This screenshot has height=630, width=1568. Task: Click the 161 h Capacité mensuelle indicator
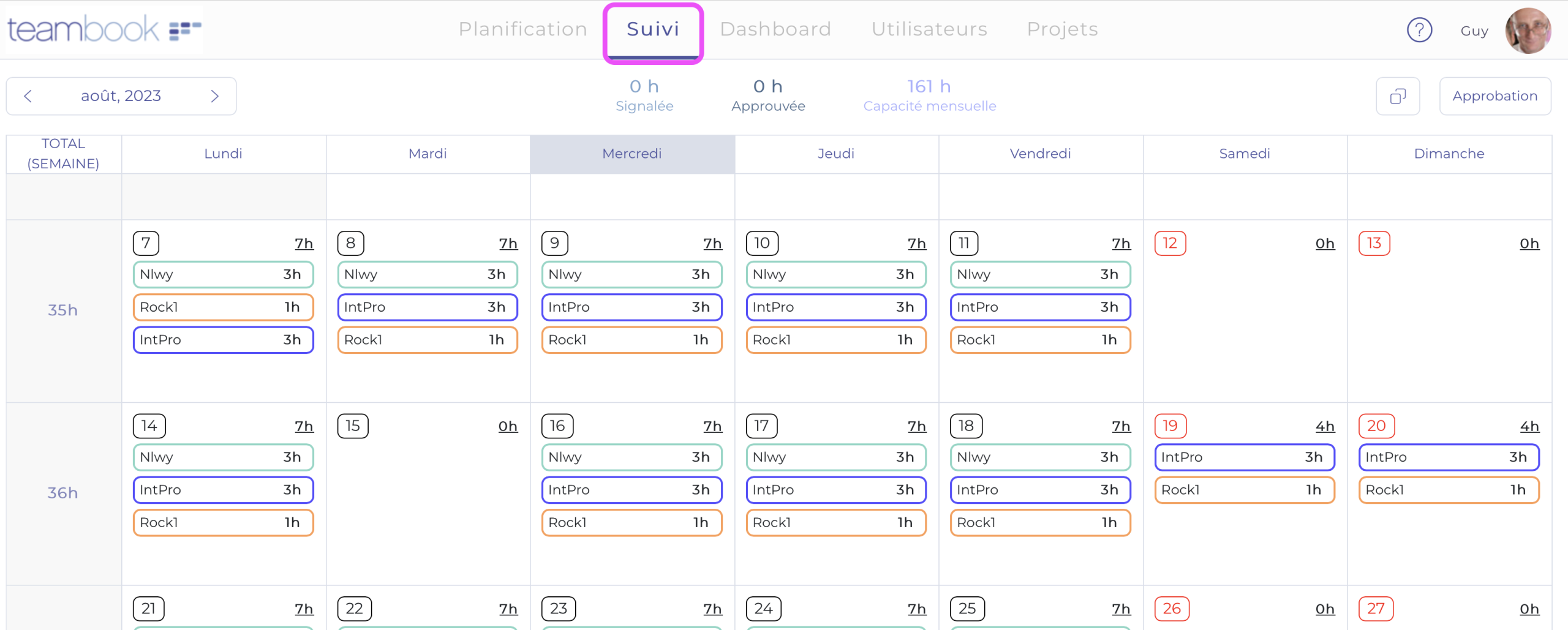pos(929,95)
